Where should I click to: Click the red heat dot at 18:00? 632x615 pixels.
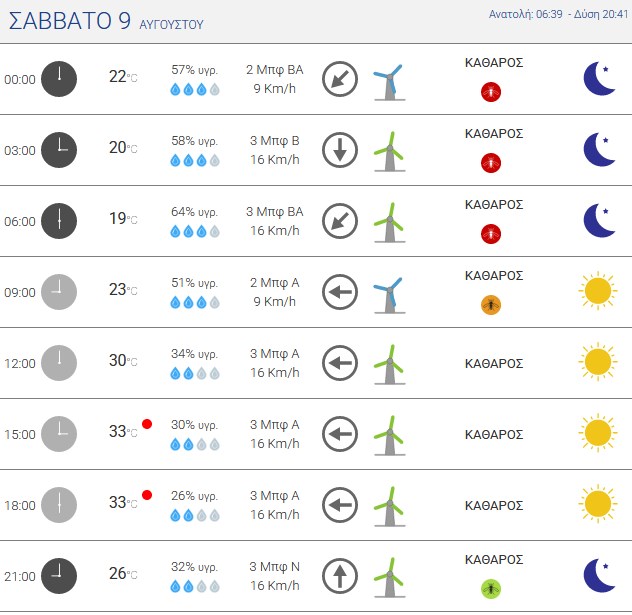pos(147,495)
